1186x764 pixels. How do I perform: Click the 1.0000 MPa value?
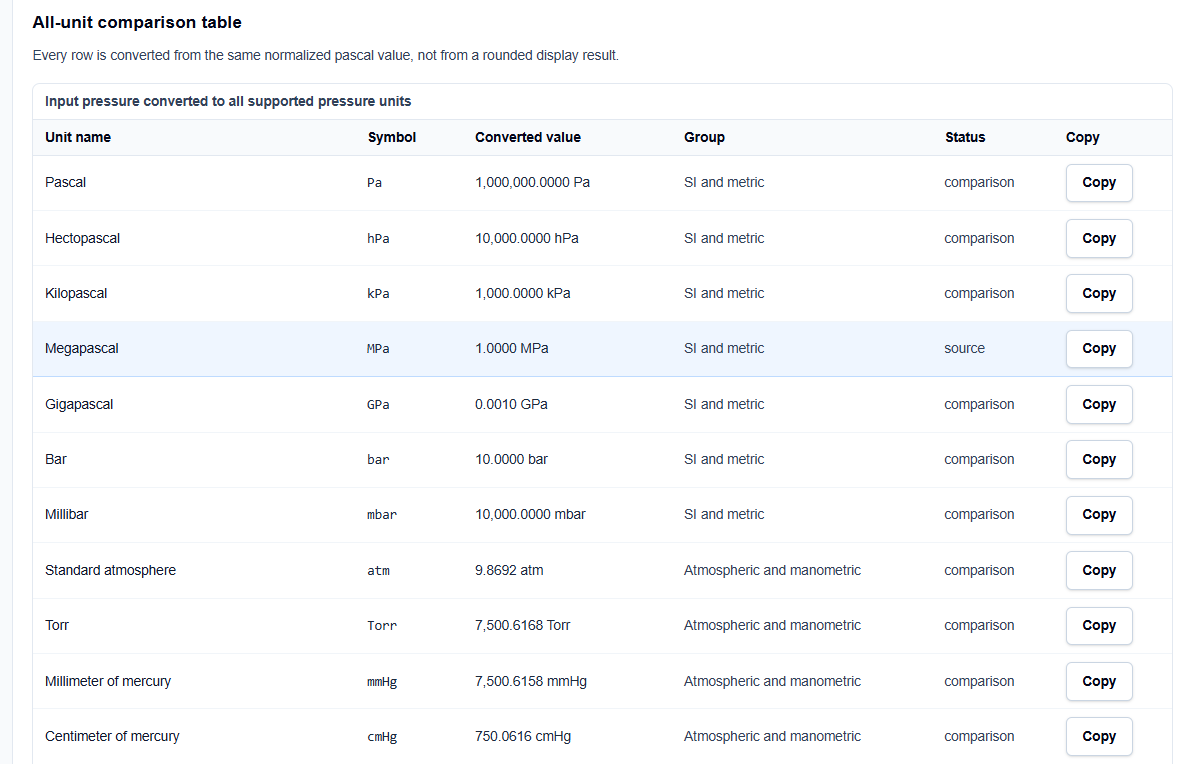coord(511,349)
